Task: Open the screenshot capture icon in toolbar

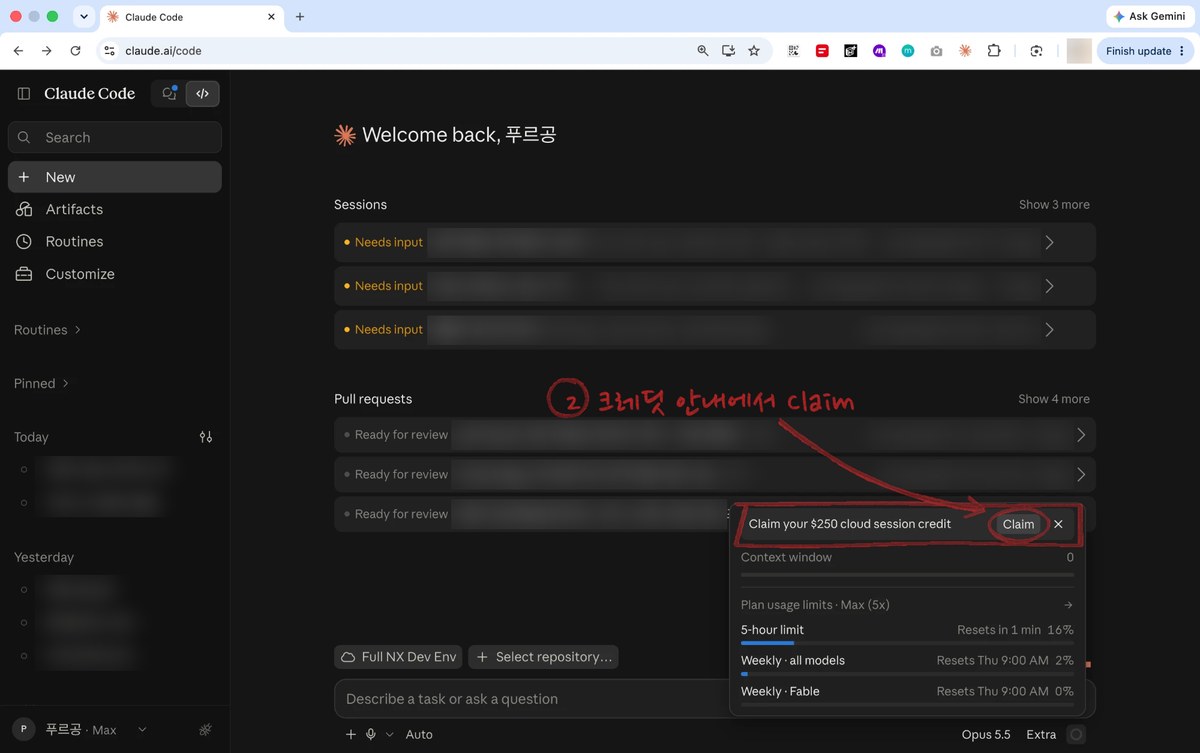Action: click(1036, 51)
